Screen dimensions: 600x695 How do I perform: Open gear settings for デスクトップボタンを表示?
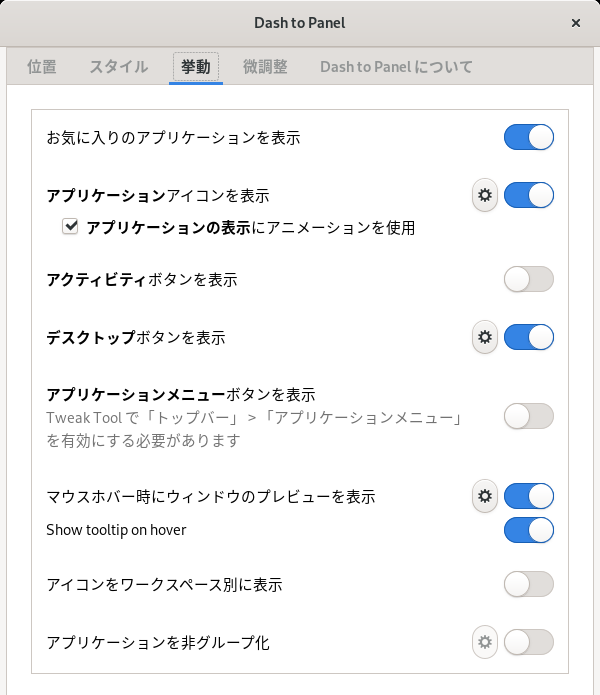coord(485,337)
